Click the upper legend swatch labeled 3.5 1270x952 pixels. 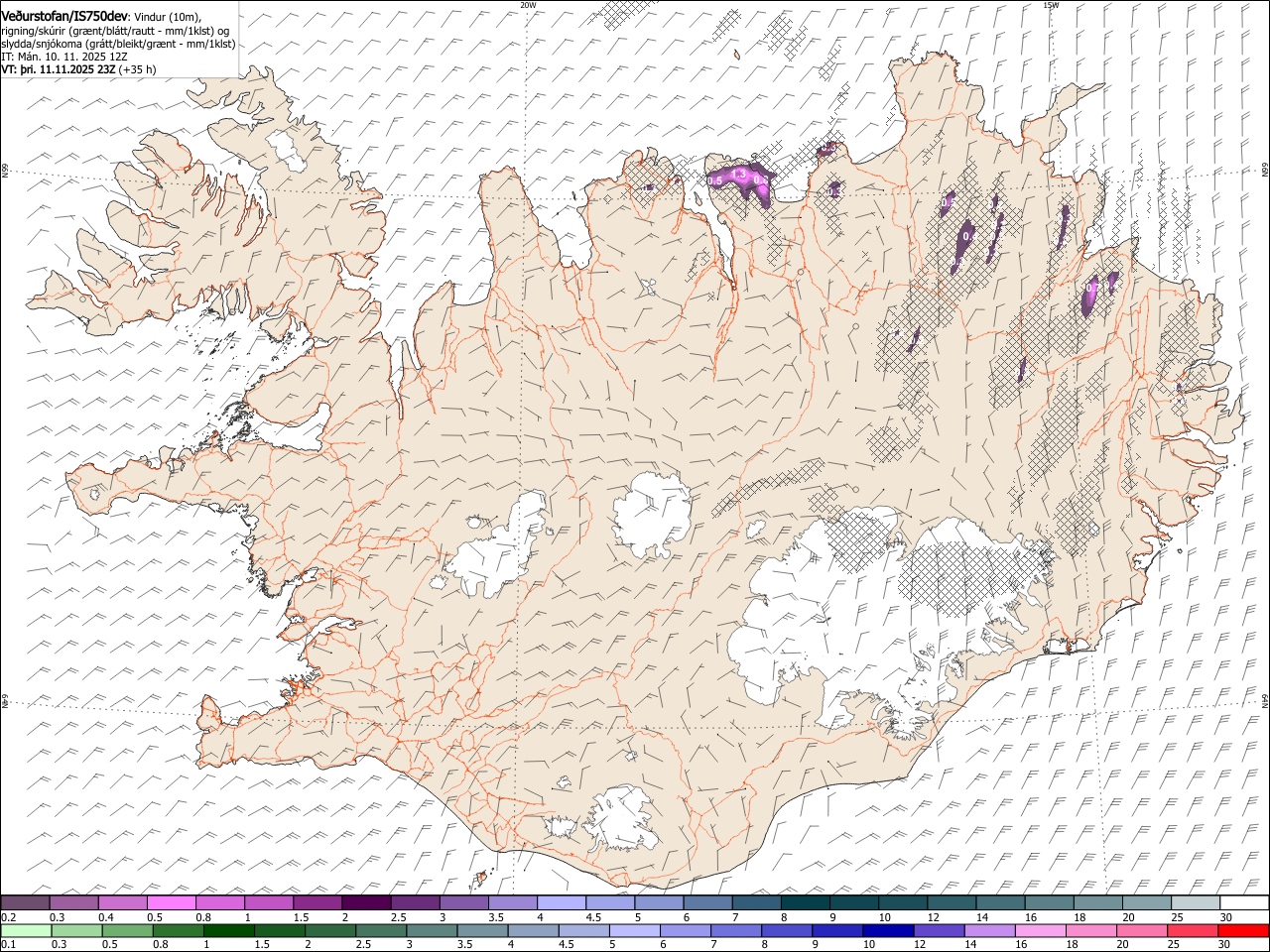coord(512,902)
